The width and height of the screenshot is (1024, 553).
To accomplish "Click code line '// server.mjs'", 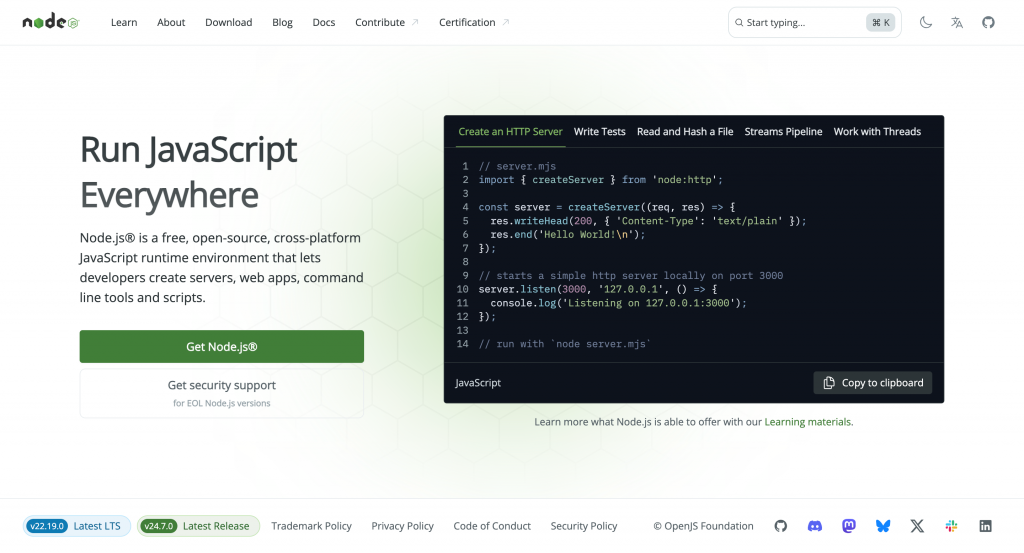I will (517, 166).
